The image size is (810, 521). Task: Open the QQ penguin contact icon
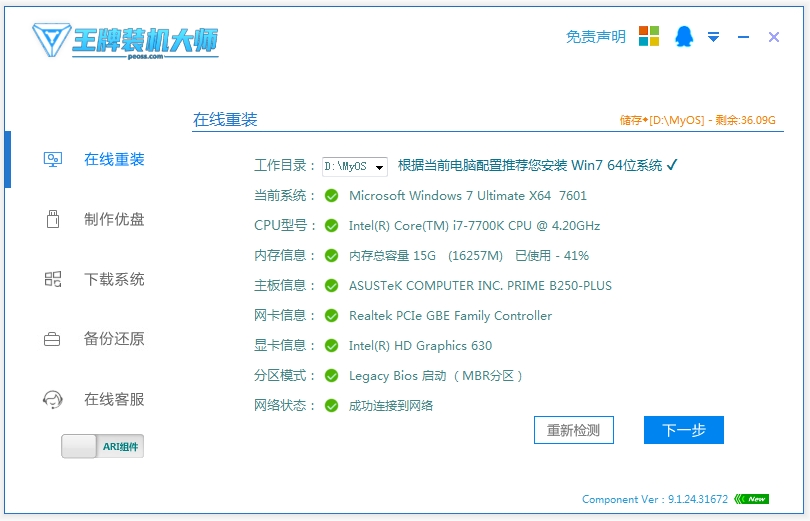tap(684, 37)
